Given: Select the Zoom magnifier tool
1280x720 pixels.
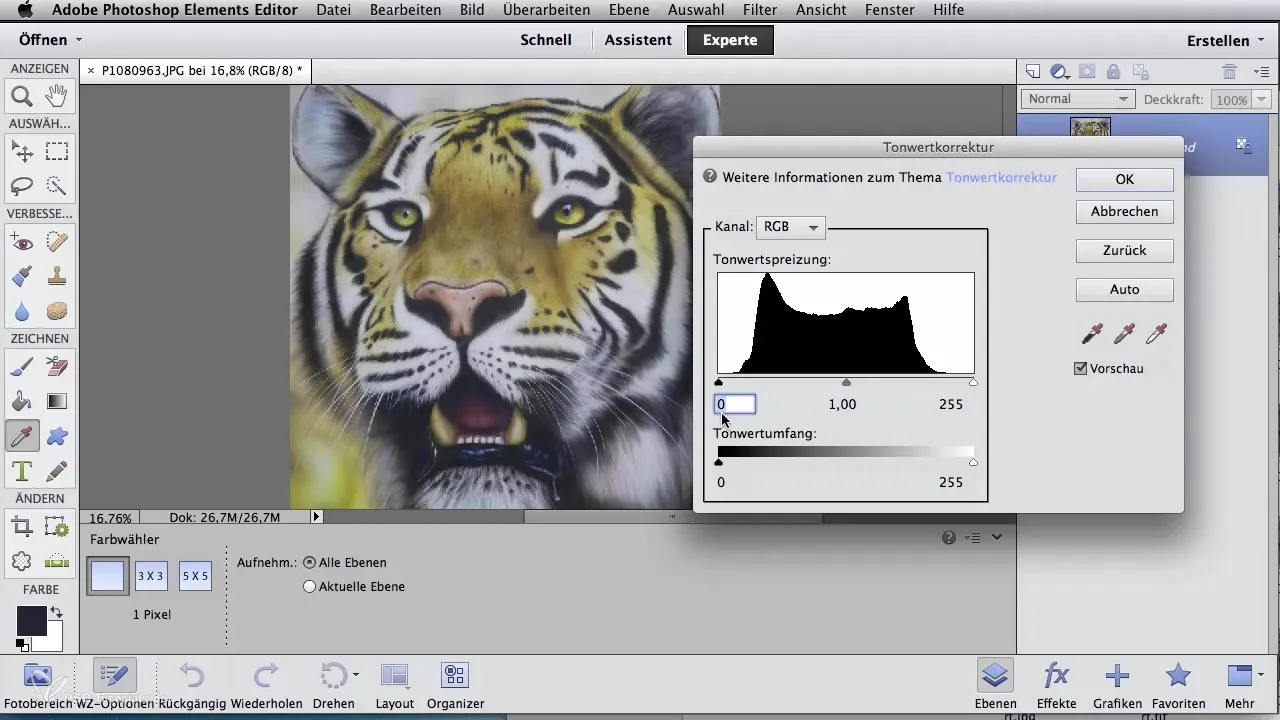Looking at the screenshot, I should point(21,97).
